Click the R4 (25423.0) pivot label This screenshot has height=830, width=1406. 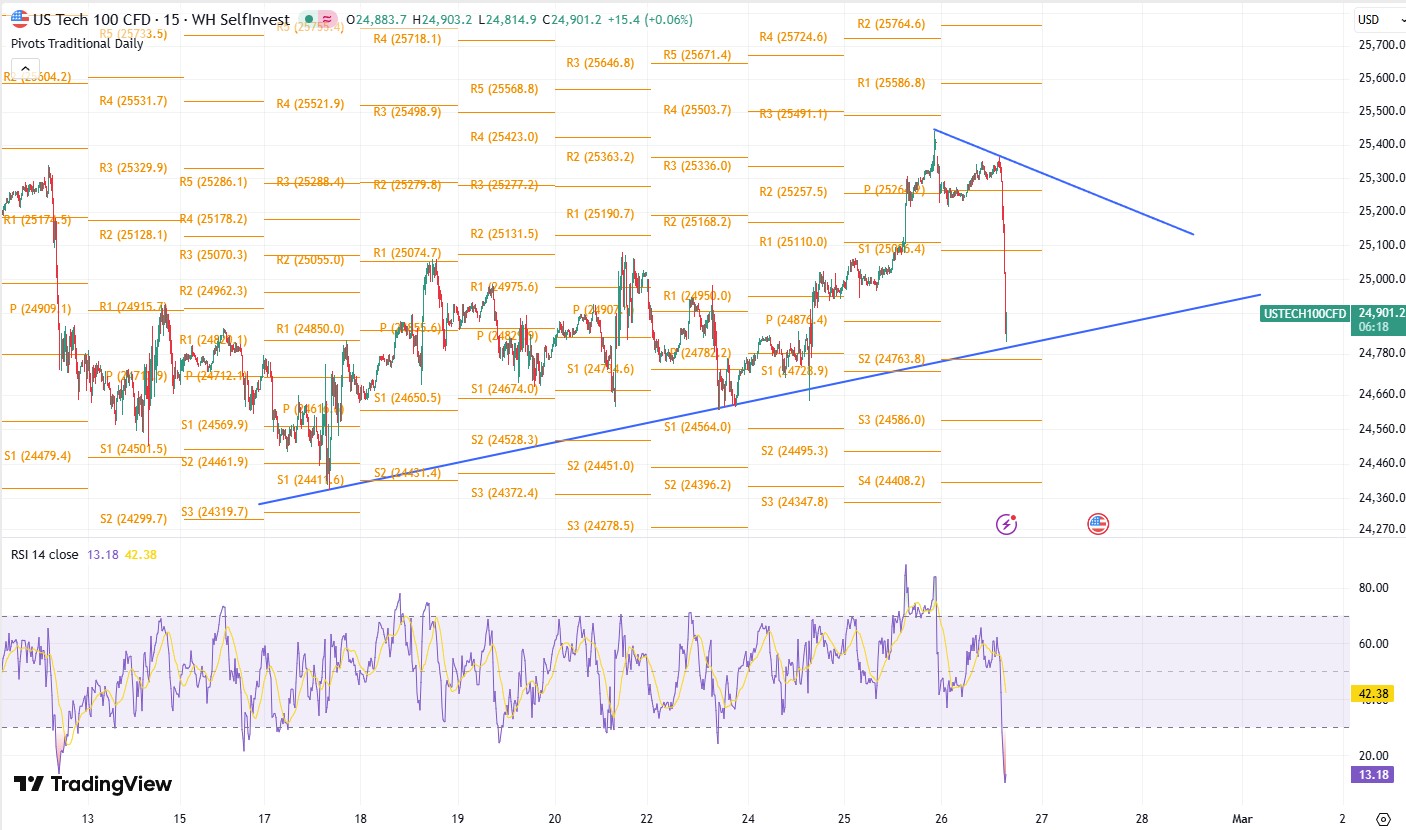(x=504, y=137)
